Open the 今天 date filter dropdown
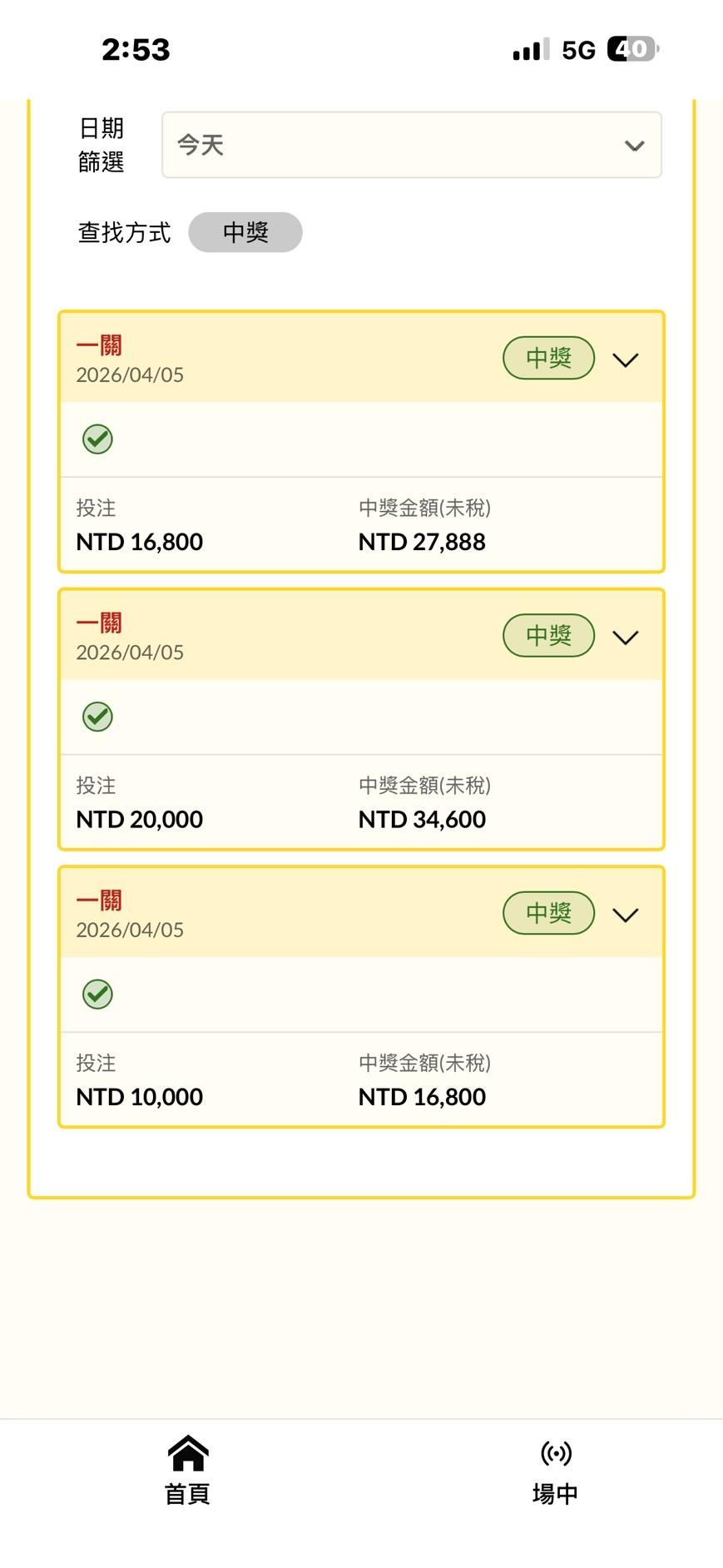The image size is (723, 1568). pos(411,146)
